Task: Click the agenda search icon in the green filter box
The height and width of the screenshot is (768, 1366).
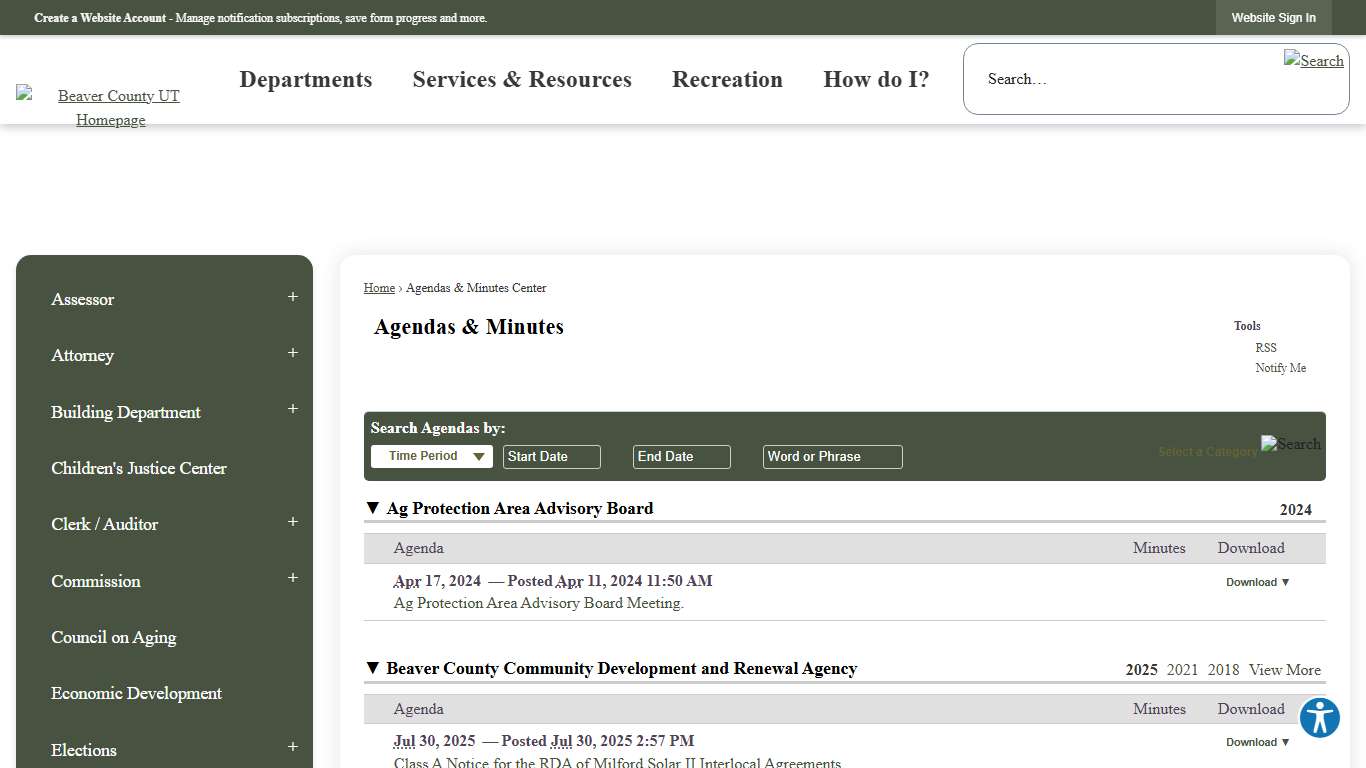Action: pyautogui.click(x=1291, y=444)
